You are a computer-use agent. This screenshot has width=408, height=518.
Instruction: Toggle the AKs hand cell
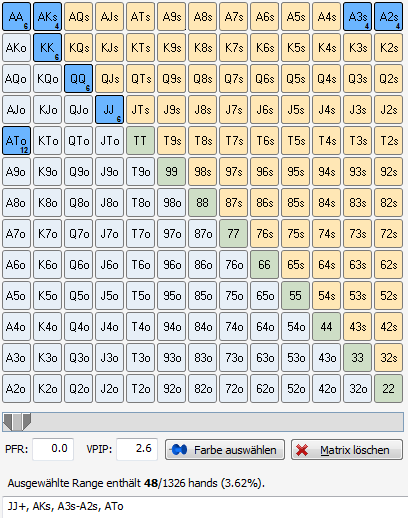(x=47, y=16)
